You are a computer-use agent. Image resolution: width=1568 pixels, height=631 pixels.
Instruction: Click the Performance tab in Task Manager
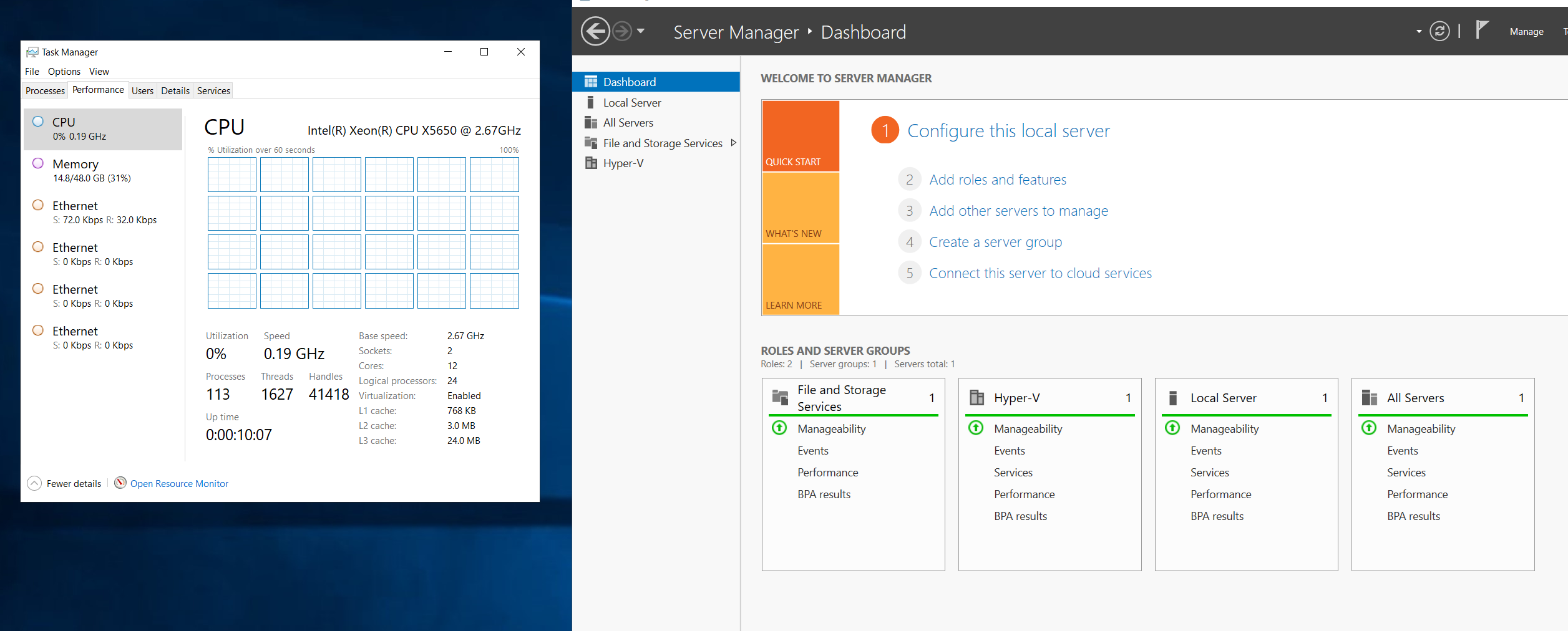(x=98, y=90)
